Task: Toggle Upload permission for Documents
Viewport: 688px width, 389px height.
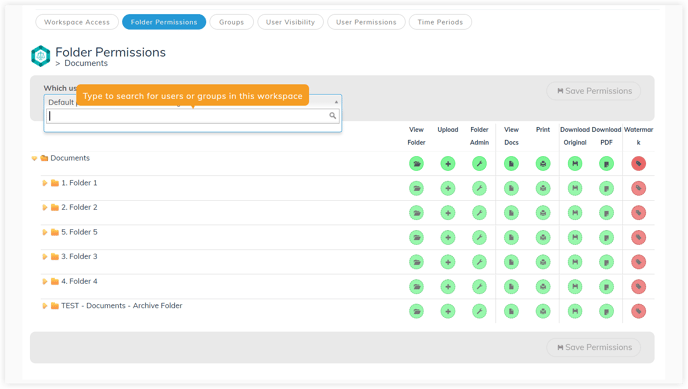Action: point(448,164)
